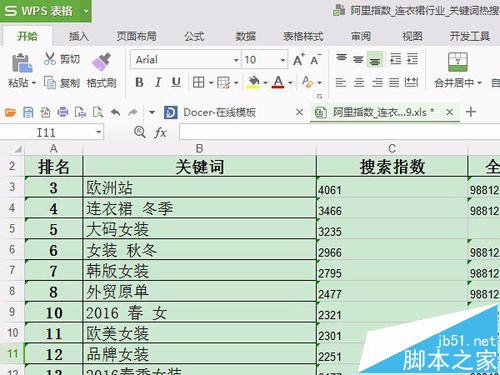
Task: Click the Print icon
Action: point(63,112)
